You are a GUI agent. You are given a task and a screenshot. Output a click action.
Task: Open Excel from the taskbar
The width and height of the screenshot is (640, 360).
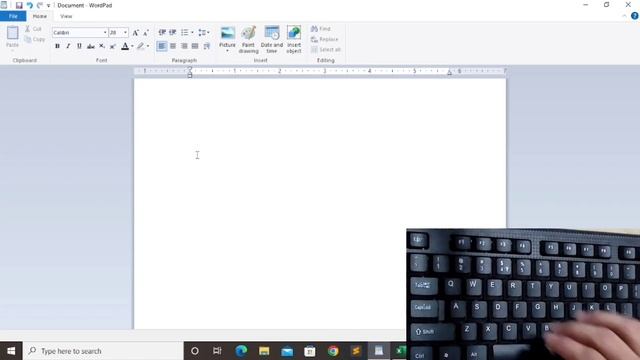point(400,351)
